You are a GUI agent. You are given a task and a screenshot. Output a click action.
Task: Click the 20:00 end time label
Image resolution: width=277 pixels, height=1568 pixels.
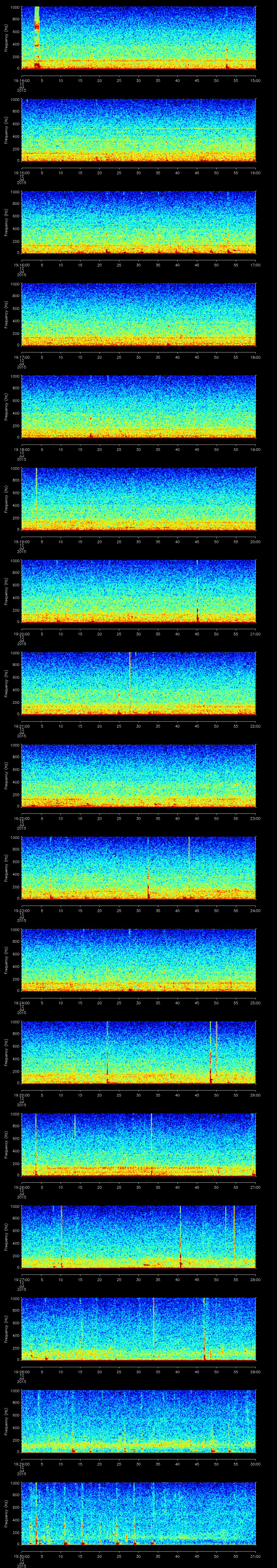pyautogui.click(x=255, y=542)
